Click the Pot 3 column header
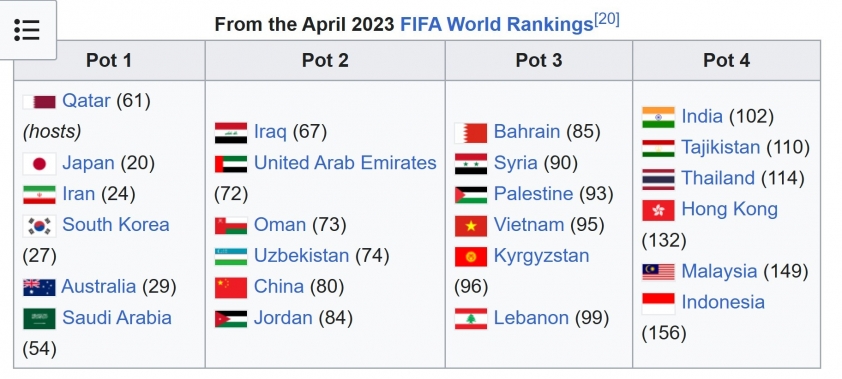 539,60
